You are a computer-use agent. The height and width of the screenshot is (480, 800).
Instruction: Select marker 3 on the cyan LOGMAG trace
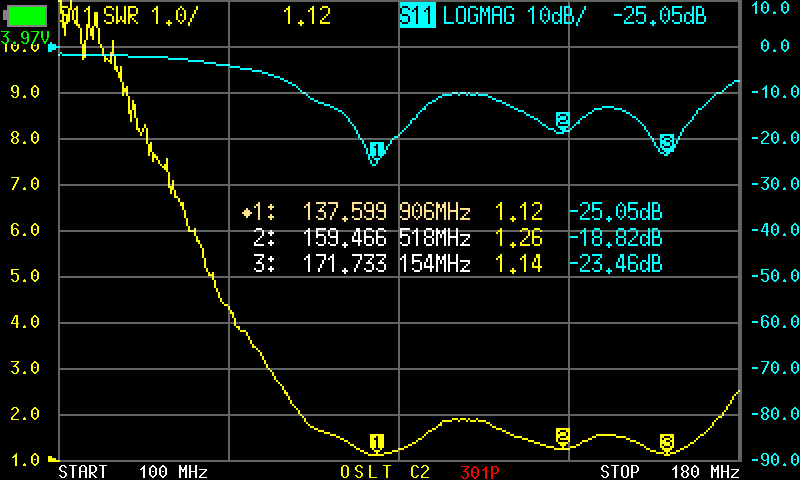point(667,143)
